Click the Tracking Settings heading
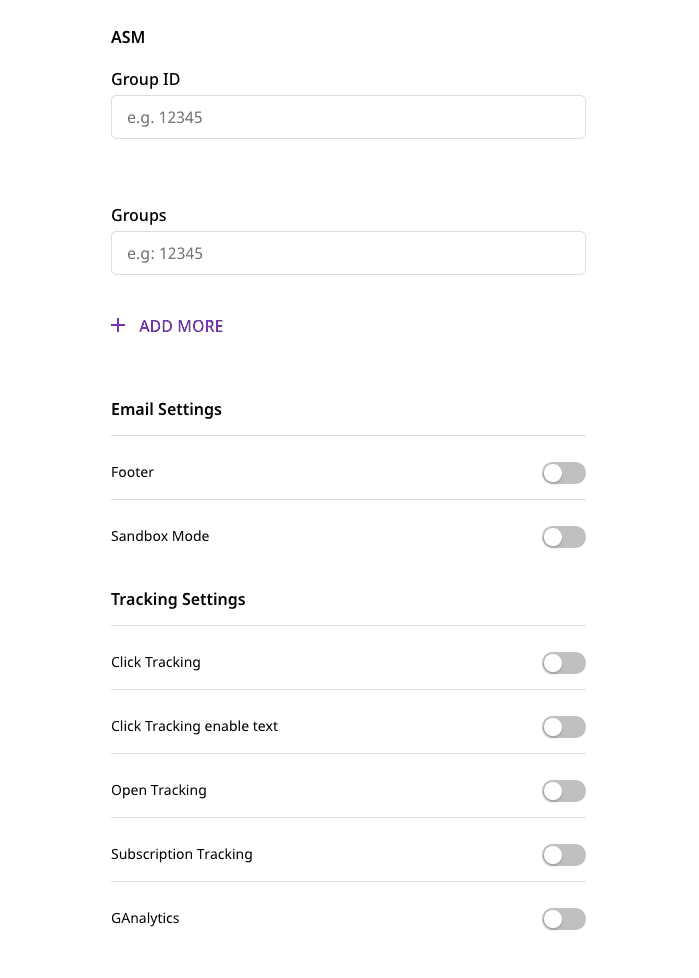This screenshot has width=699, height=978. [178, 598]
